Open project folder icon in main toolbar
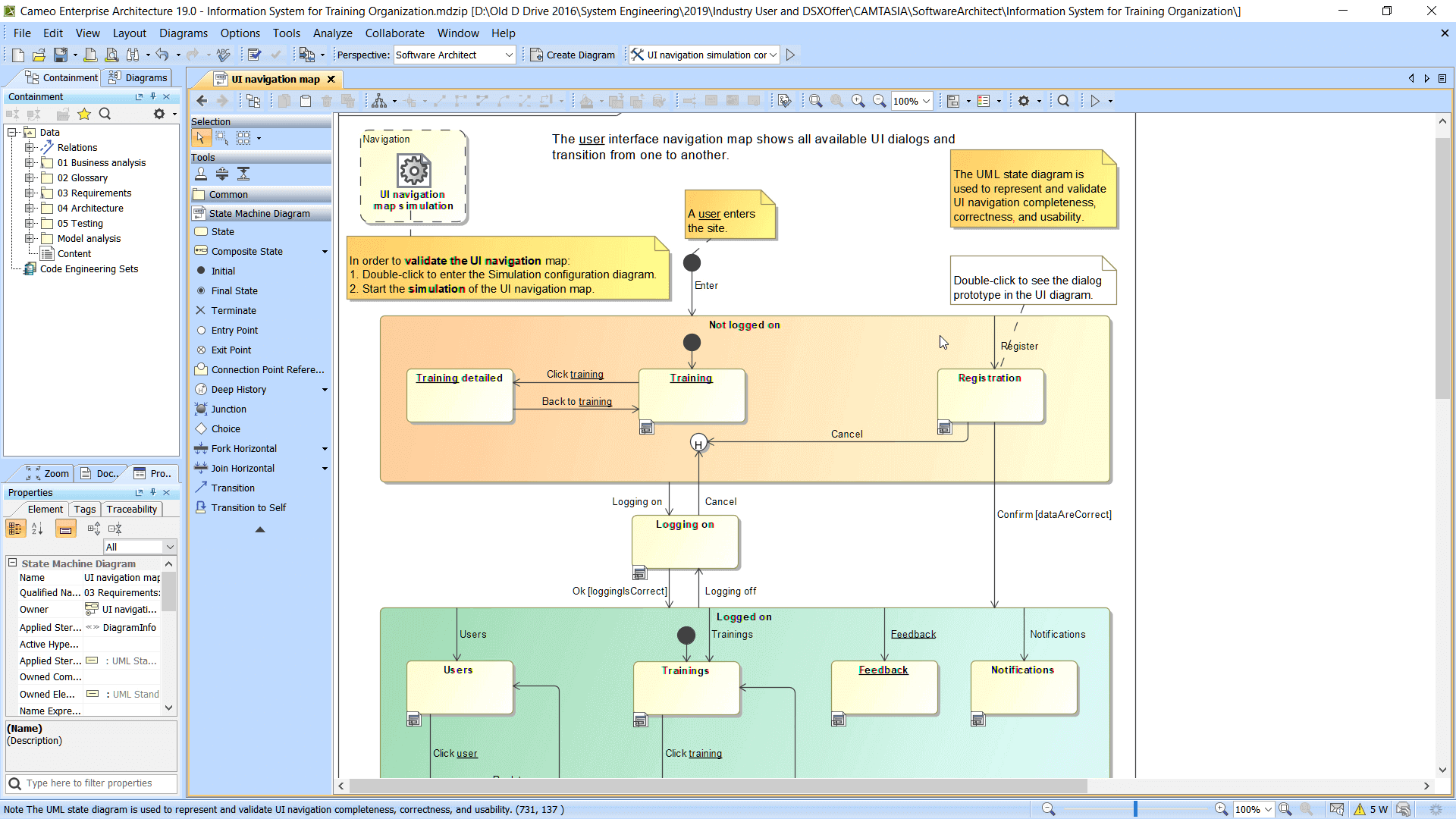This screenshot has width=1456, height=819. pyautogui.click(x=39, y=55)
